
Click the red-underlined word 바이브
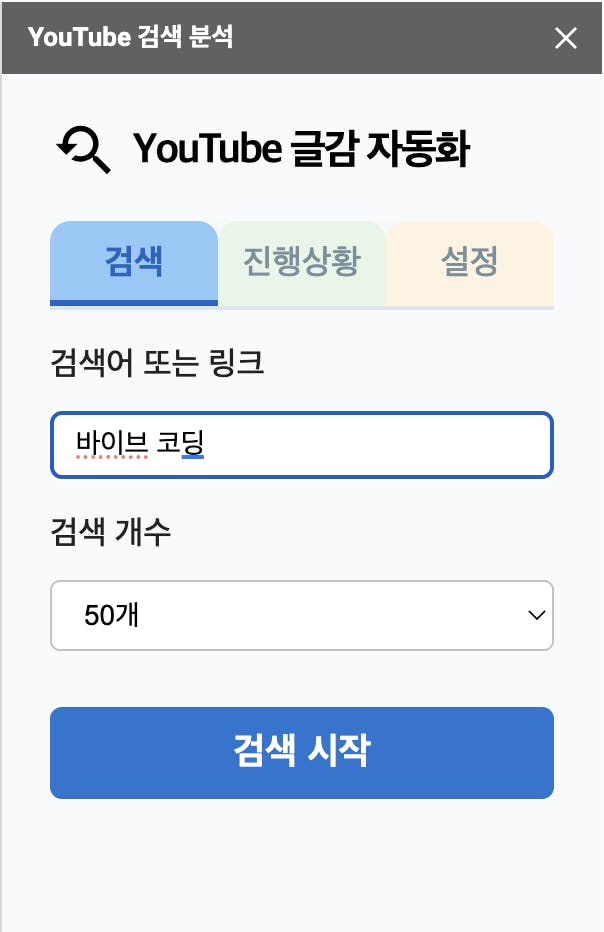[x=112, y=443]
